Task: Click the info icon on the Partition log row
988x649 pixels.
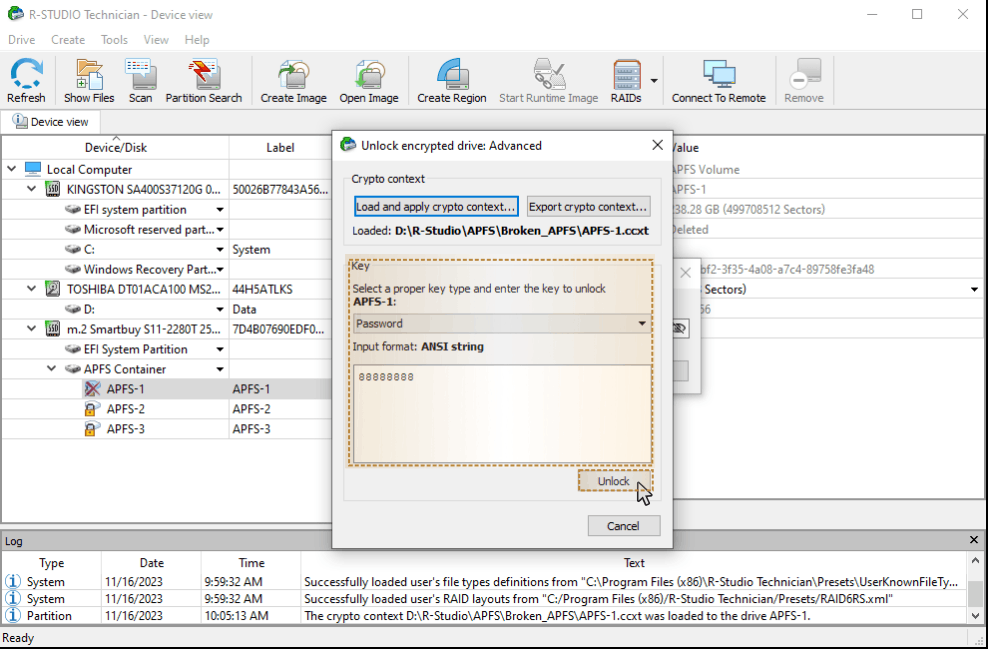Action: [x=13, y=616]
